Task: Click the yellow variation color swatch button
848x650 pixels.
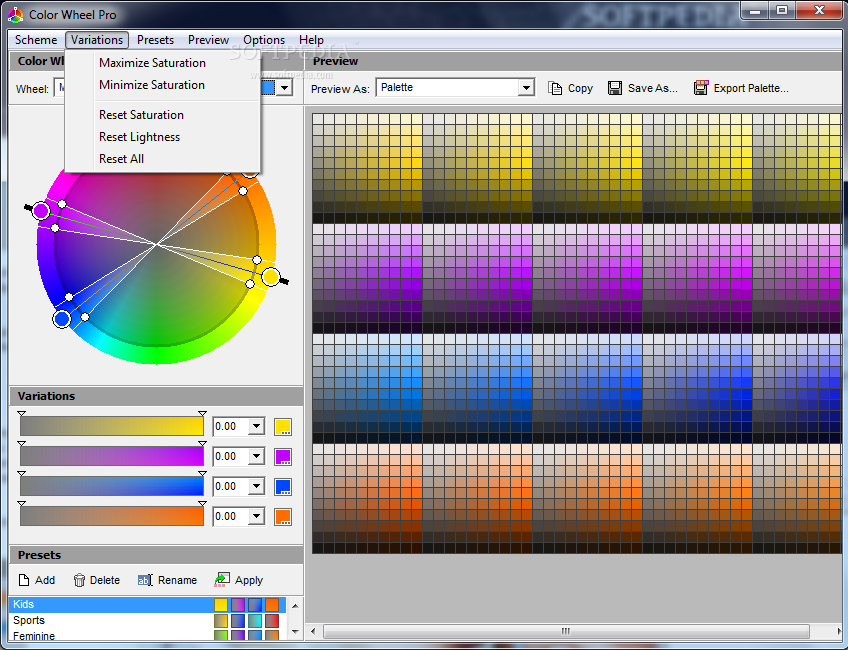Action: tap(283, 427)
